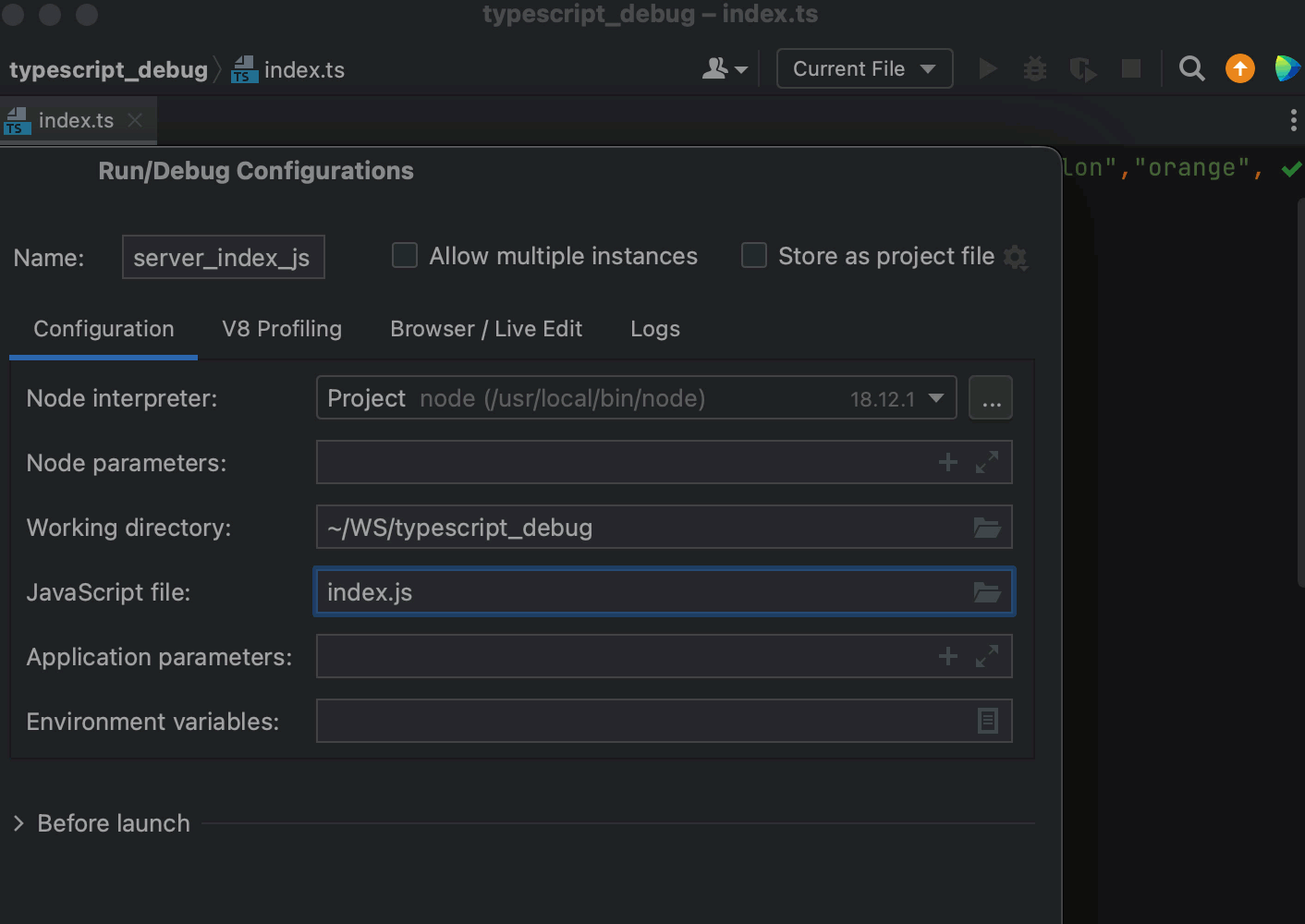Expand the Before launch section

click(x=18, y=823)
